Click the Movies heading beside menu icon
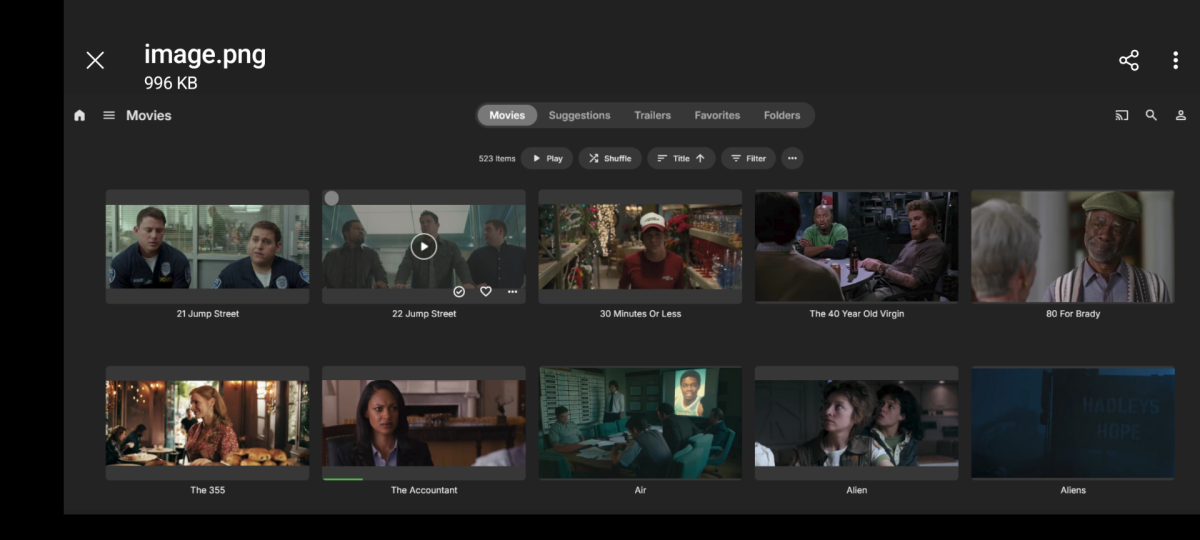This screenshot has width=1200, height=540. coord(149,115)
